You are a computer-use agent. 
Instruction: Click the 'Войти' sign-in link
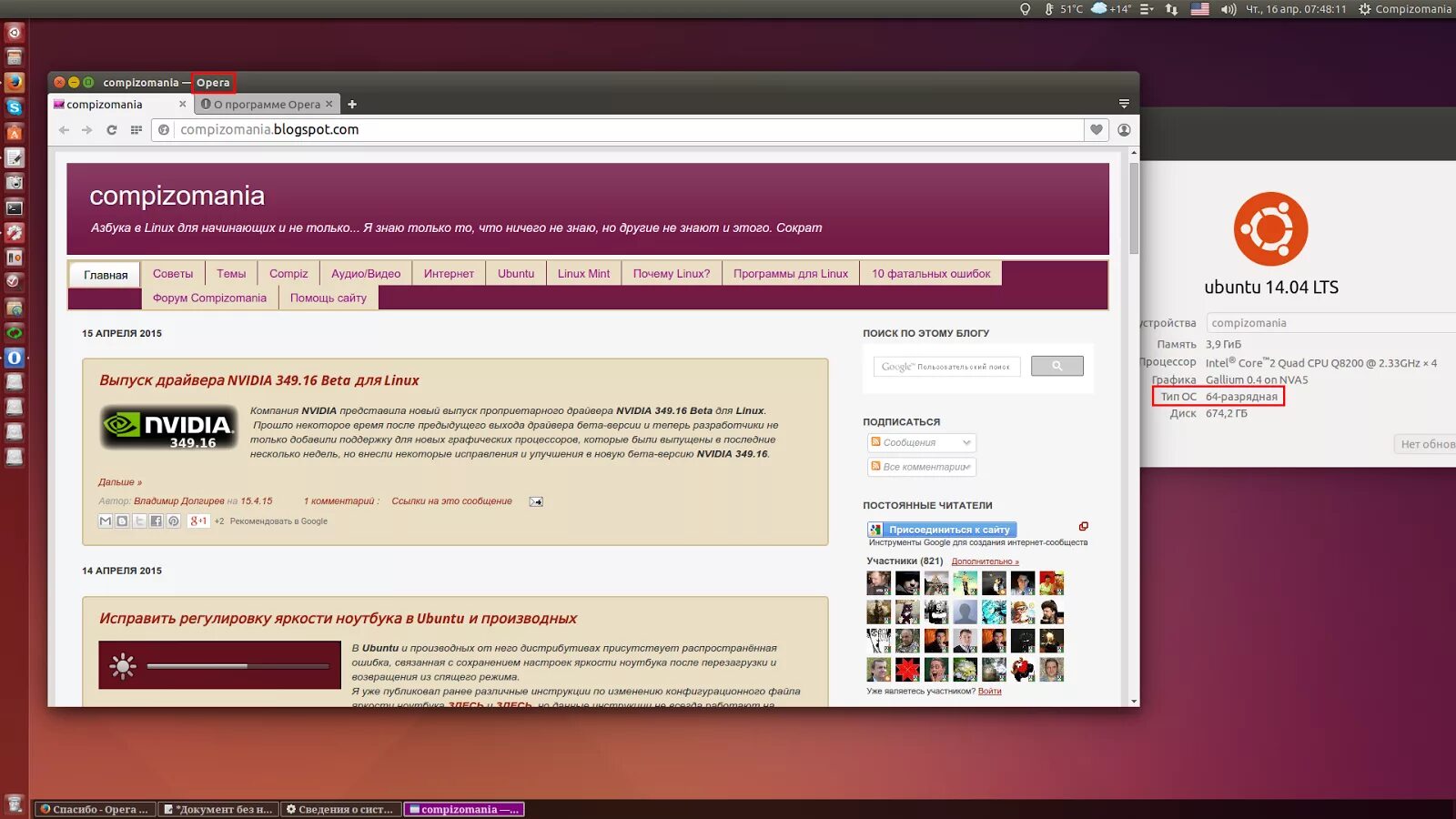pos(990,692)
